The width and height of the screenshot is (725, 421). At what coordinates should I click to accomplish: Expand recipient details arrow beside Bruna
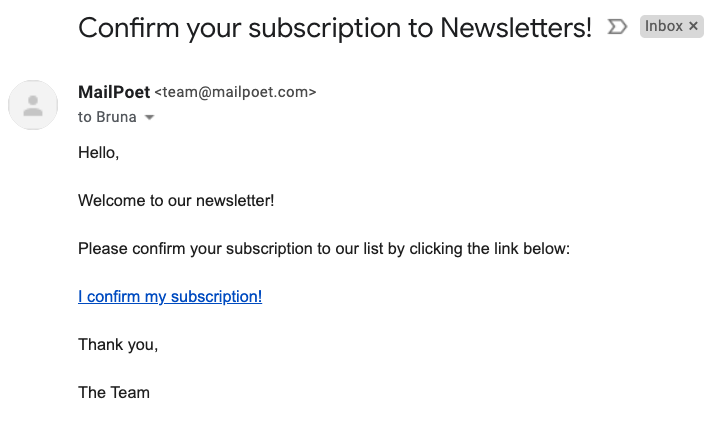[149, 117]
